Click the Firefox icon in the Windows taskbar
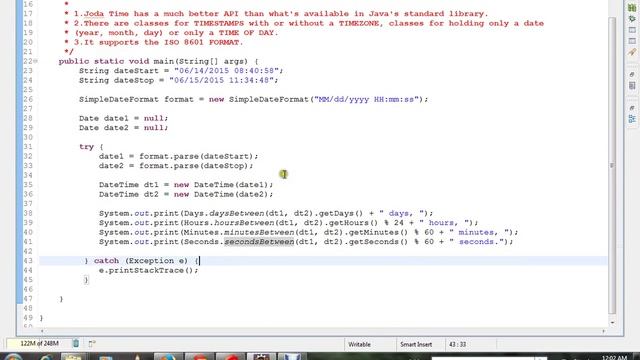Viewport: 640px width, 360px height. click(x=168, y=357)
